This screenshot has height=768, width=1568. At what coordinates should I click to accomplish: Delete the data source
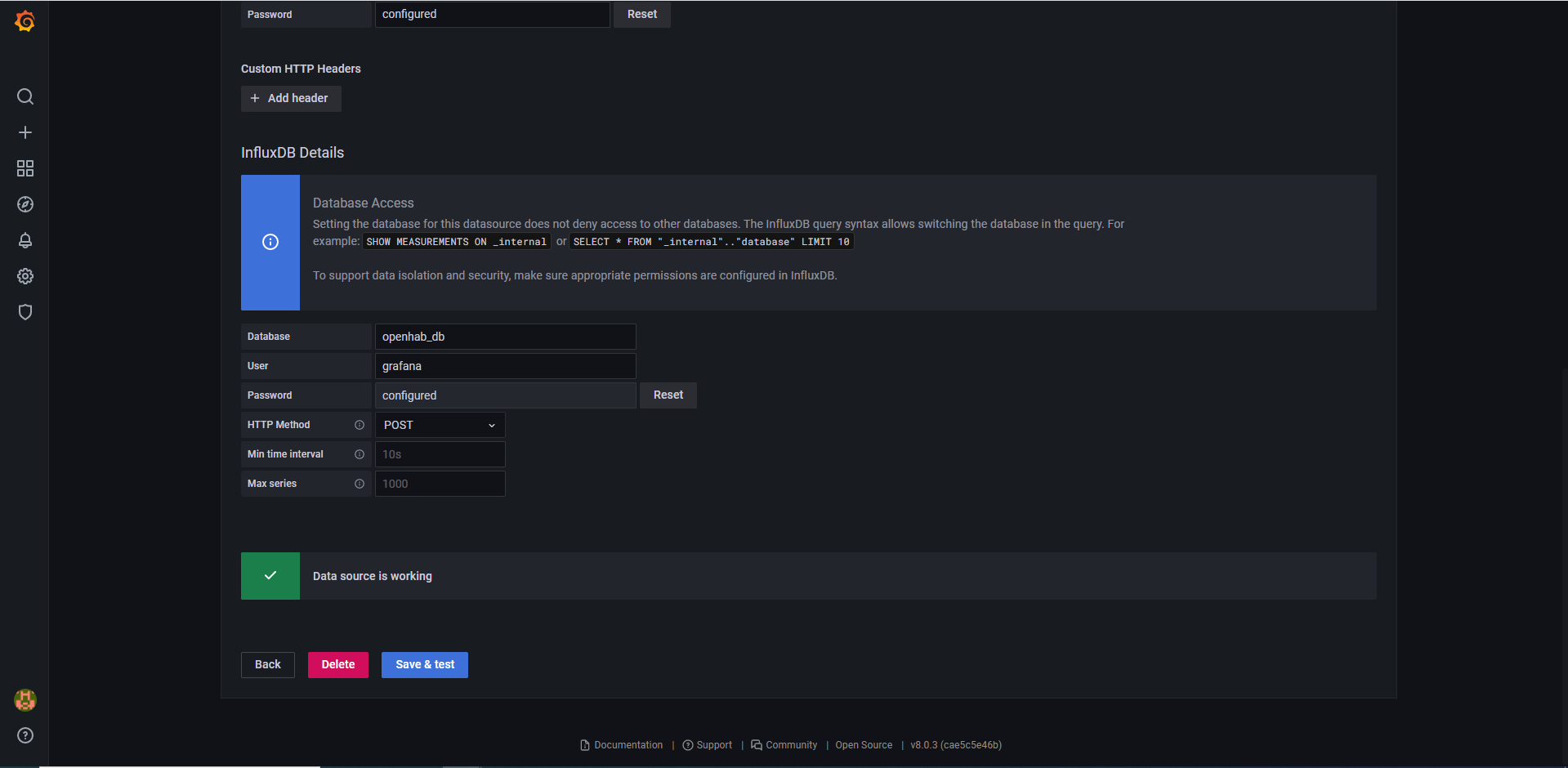click(x=338, y=665)
